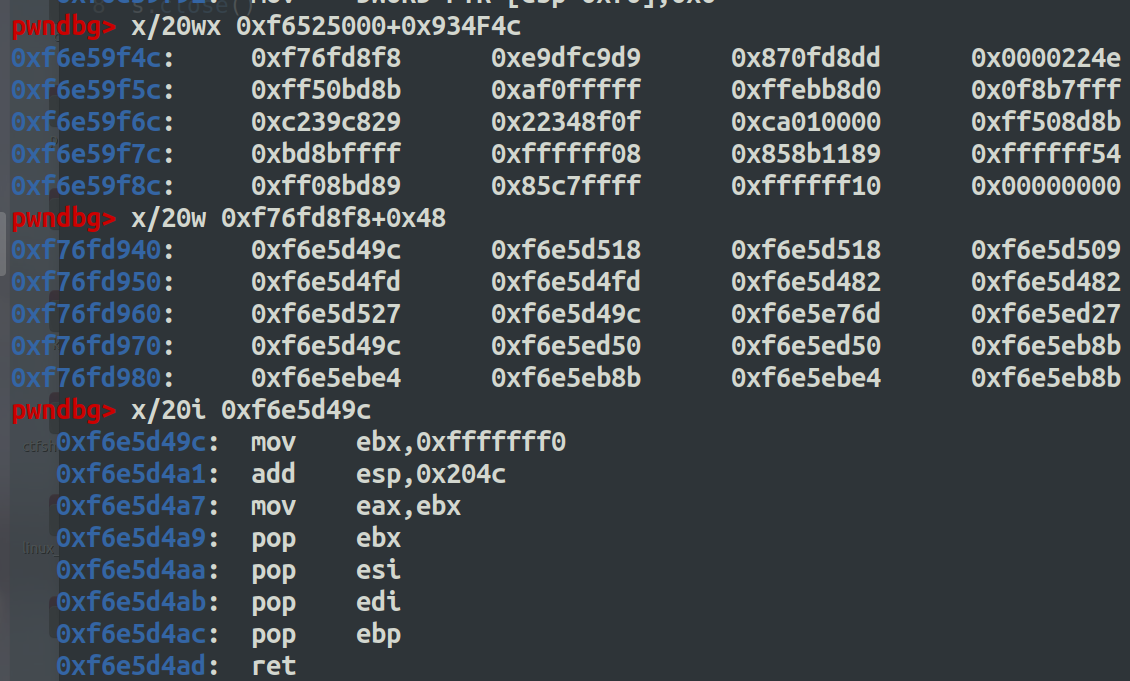Click the ret instruction at 0xf6e5d4ad
This screenshot has width=1130, height=681.
click(x=273, y=666)
